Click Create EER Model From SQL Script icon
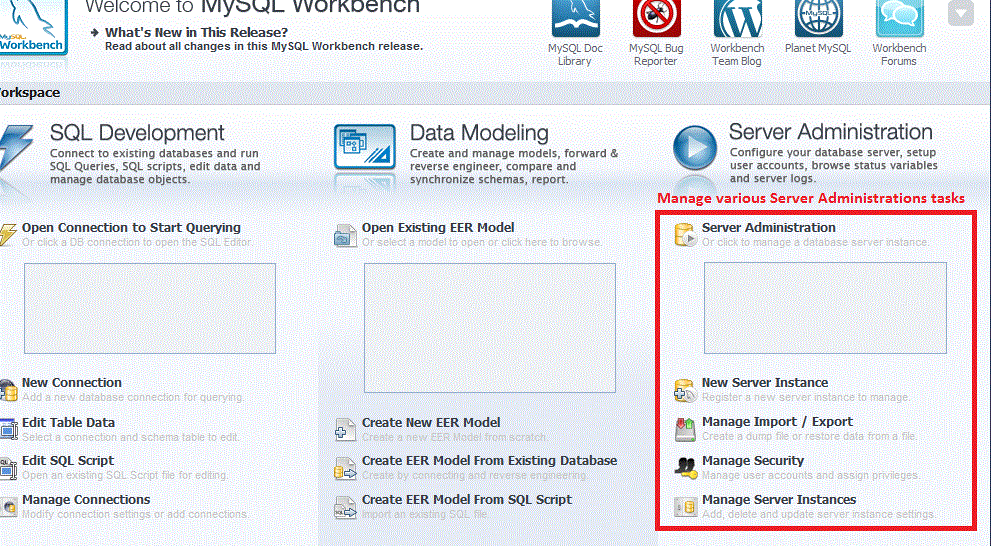Image resolution: width=991 pixels, height=546 pixels. [x=345, y=507]
